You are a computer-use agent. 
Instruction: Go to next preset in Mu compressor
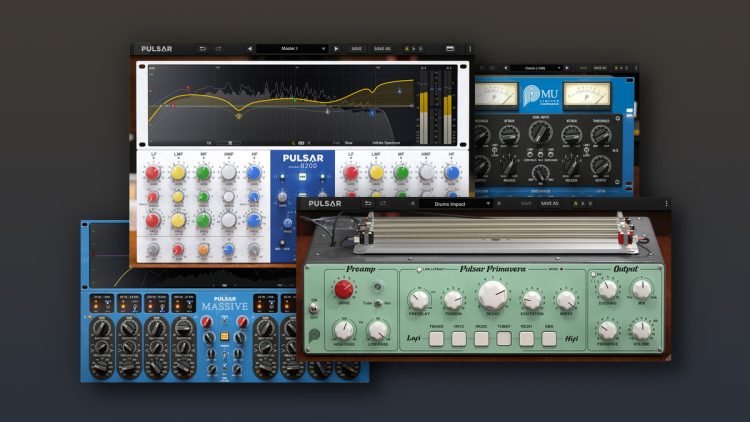tap(567, 68)
